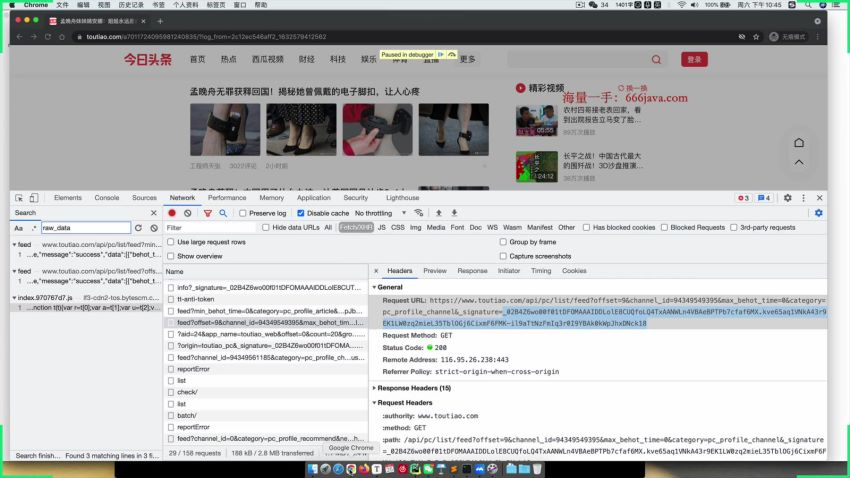This screenshot has height=478, width=850.
Task: Click the red record network log button
Action: [x=172, y=213]
